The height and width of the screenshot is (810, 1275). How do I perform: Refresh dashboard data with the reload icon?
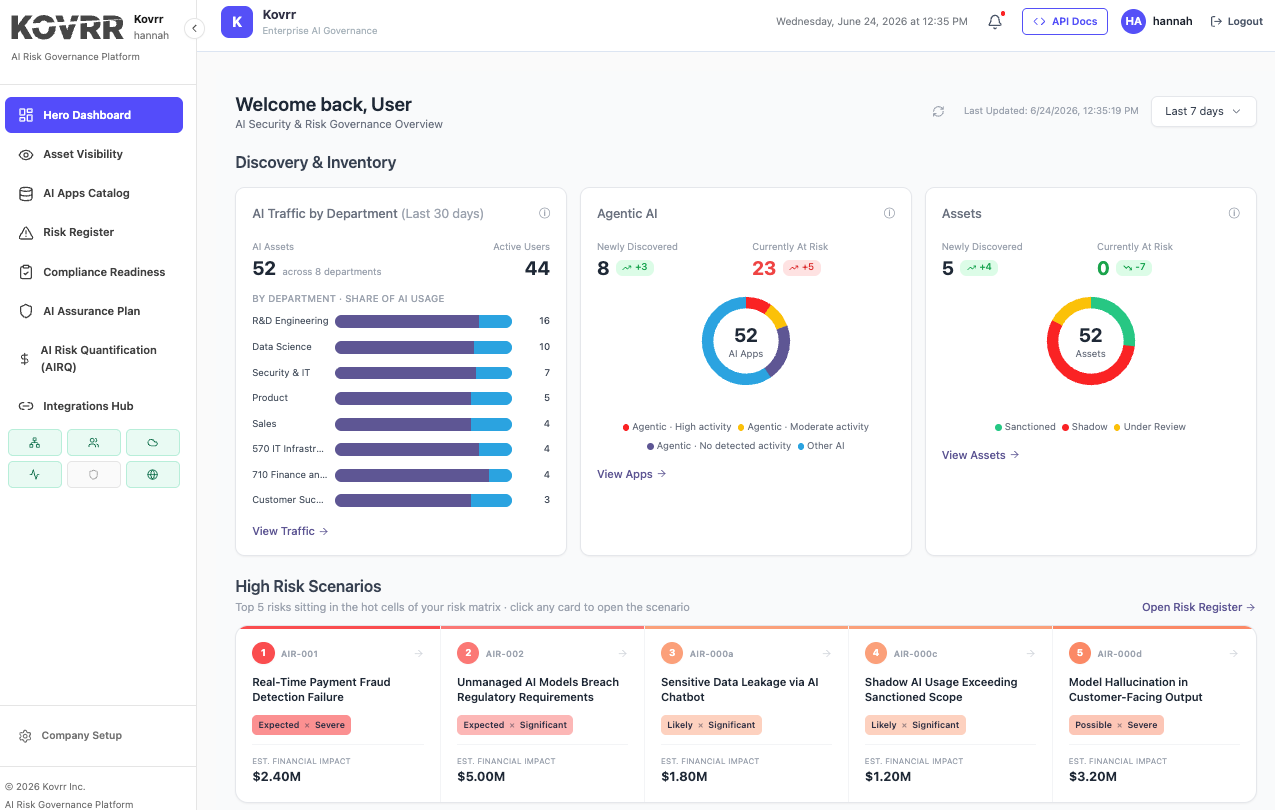938,111
